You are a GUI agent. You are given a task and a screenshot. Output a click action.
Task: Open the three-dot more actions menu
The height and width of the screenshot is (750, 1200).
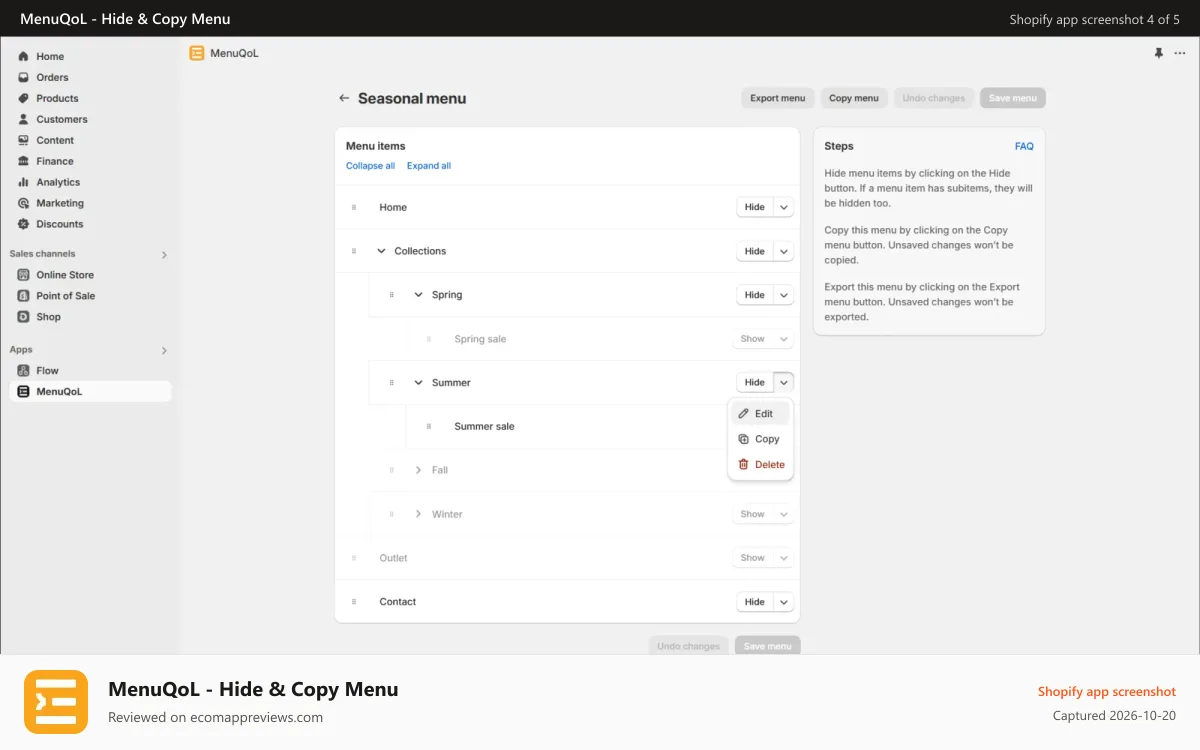pos(1180,53)
